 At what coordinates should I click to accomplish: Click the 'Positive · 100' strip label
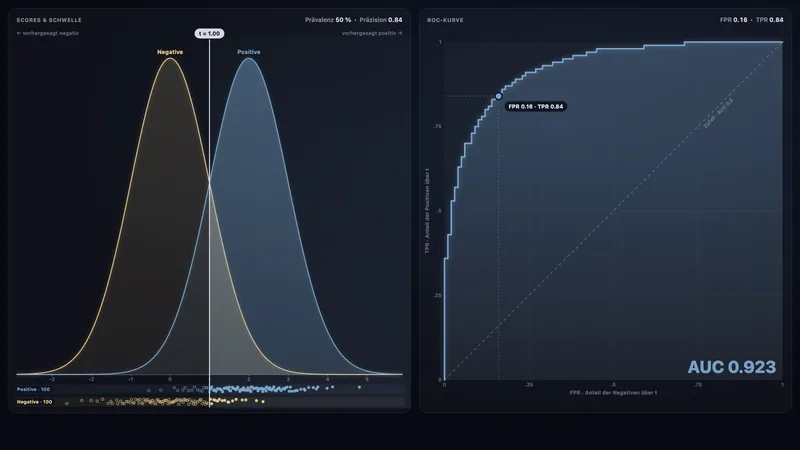pyautogui.click(x=33, y=389)
